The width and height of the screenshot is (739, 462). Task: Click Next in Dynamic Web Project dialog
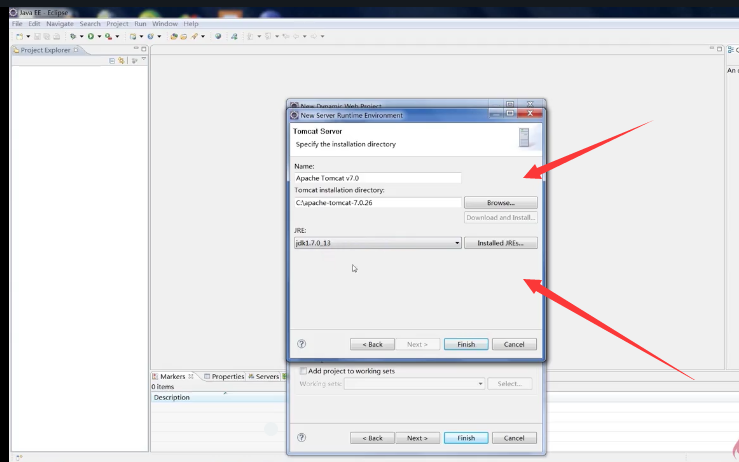[x=417, y=438]
